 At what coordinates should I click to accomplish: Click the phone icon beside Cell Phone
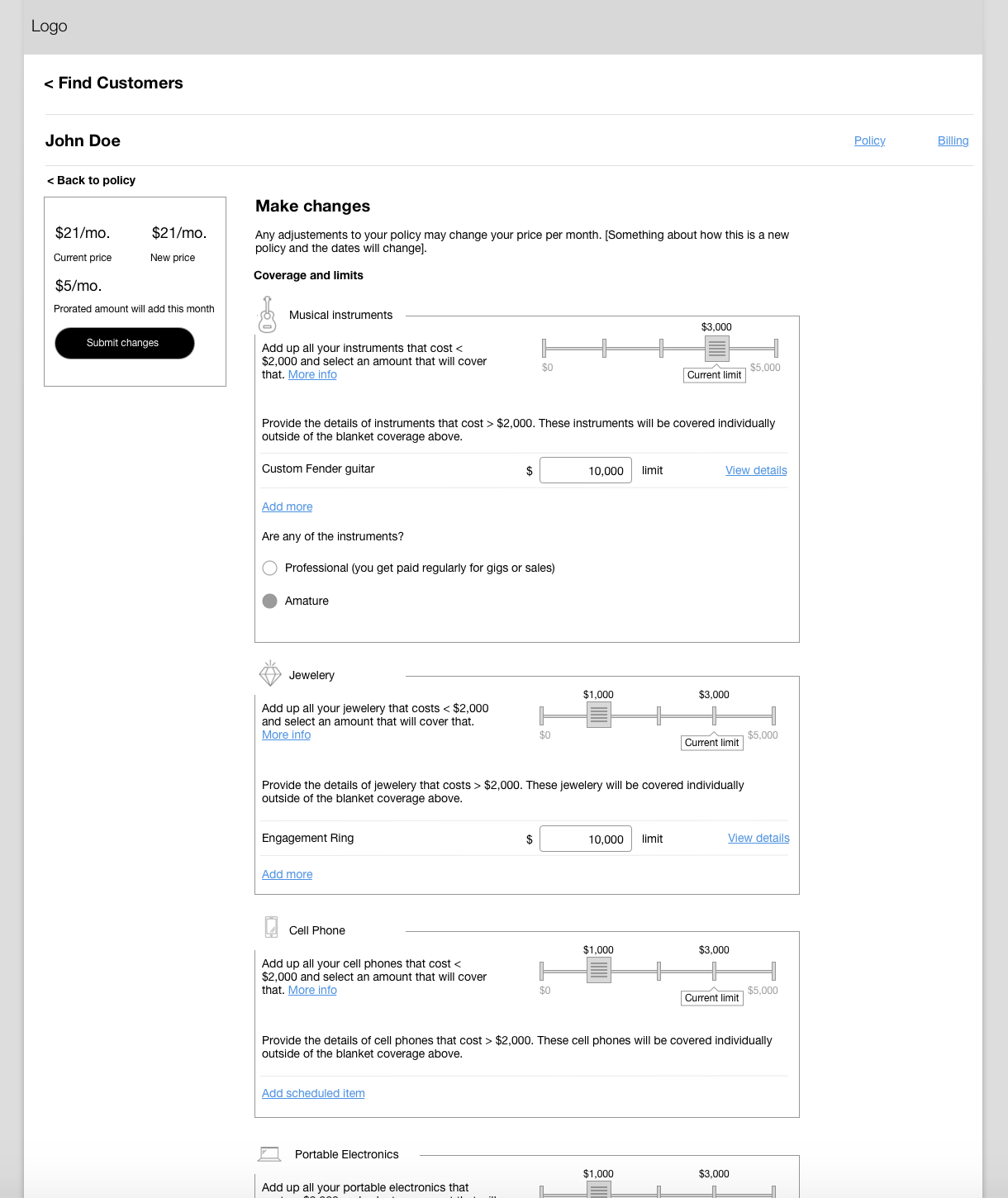[271, 928]
